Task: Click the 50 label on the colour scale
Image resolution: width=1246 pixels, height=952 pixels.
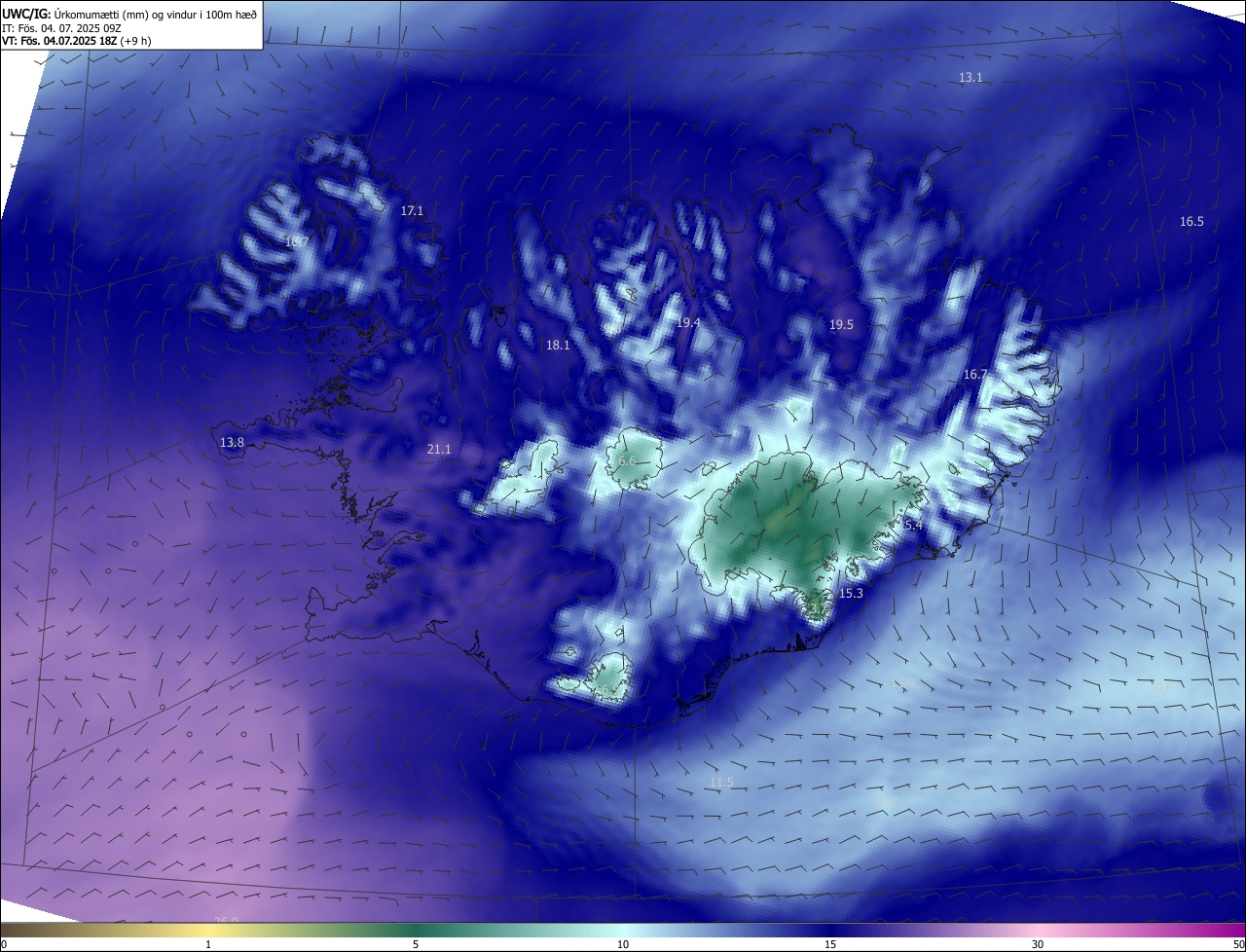Action: tap(1238, 944)
